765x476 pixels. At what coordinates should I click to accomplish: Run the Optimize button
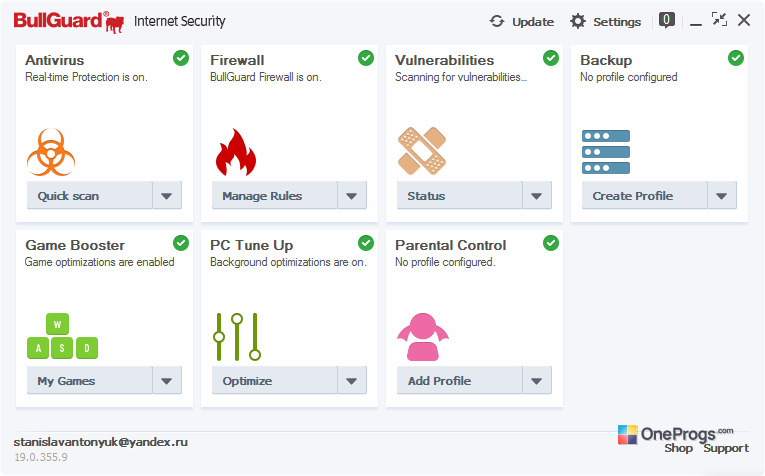(x=275, y=380)
